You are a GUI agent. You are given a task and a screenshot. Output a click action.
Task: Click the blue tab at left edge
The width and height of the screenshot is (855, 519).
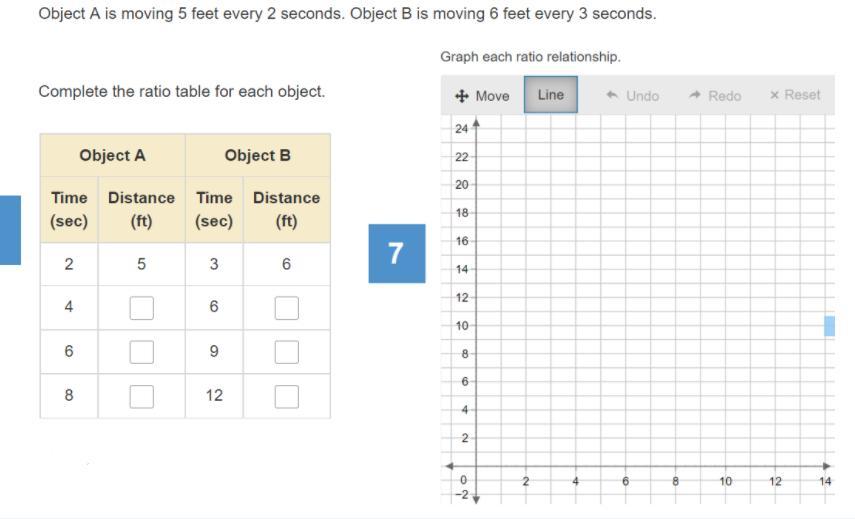point(10,230)
